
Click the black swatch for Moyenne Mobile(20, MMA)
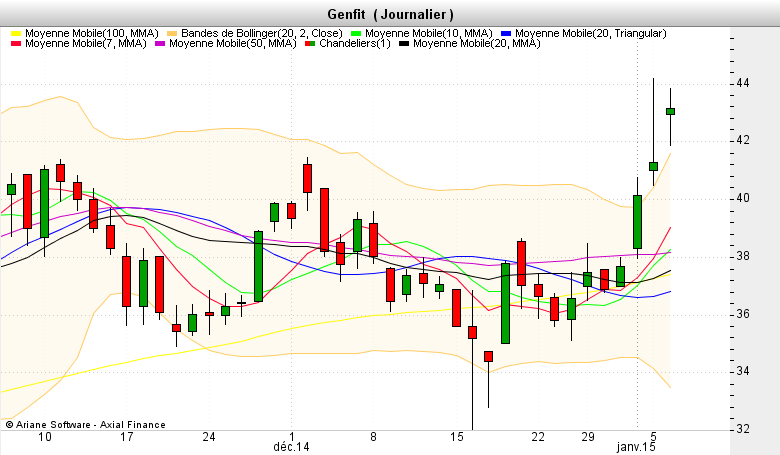[x=404, y=44]
